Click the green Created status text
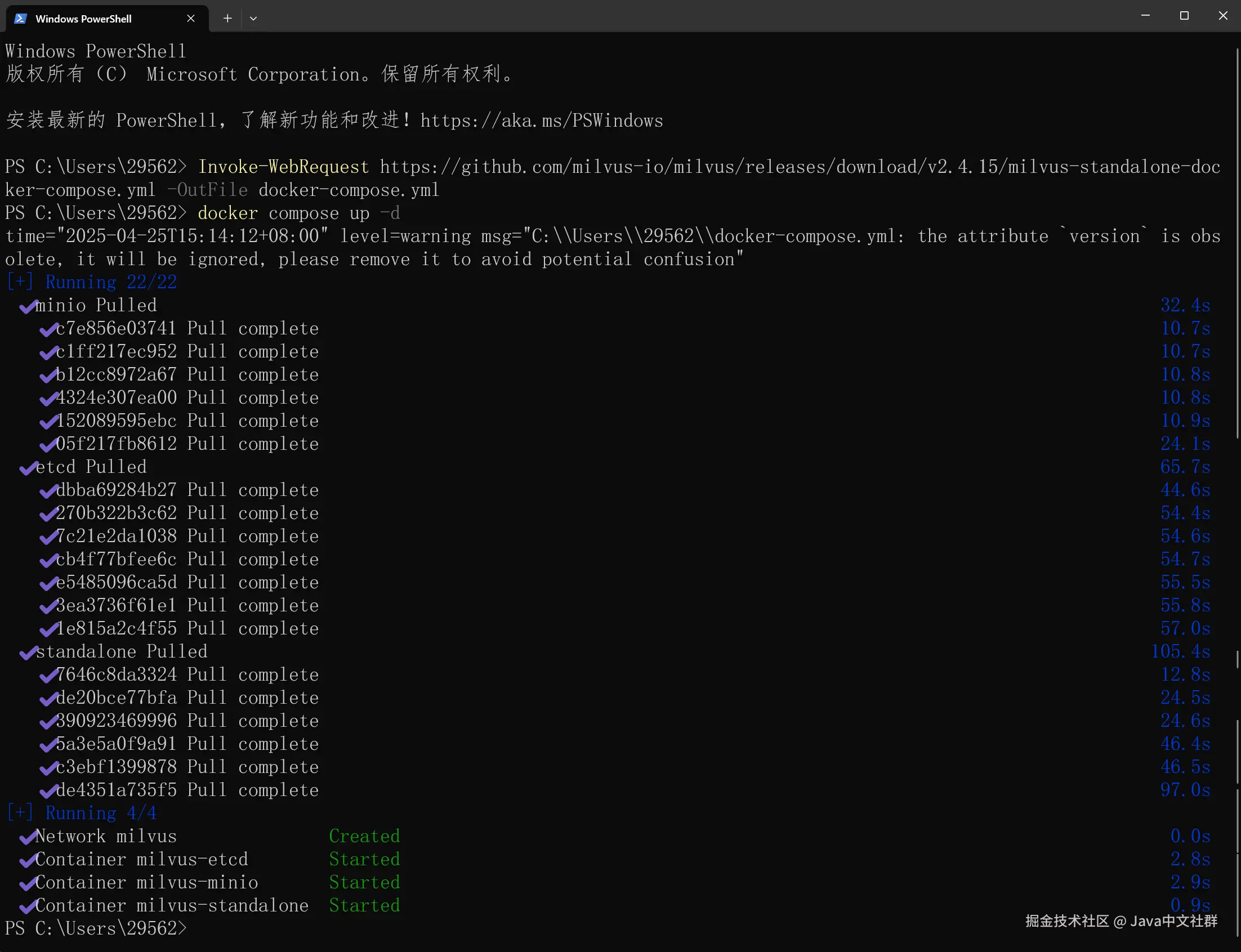Image resolution: width=1241 pixels, height=952 pixels. pos(364,837)
